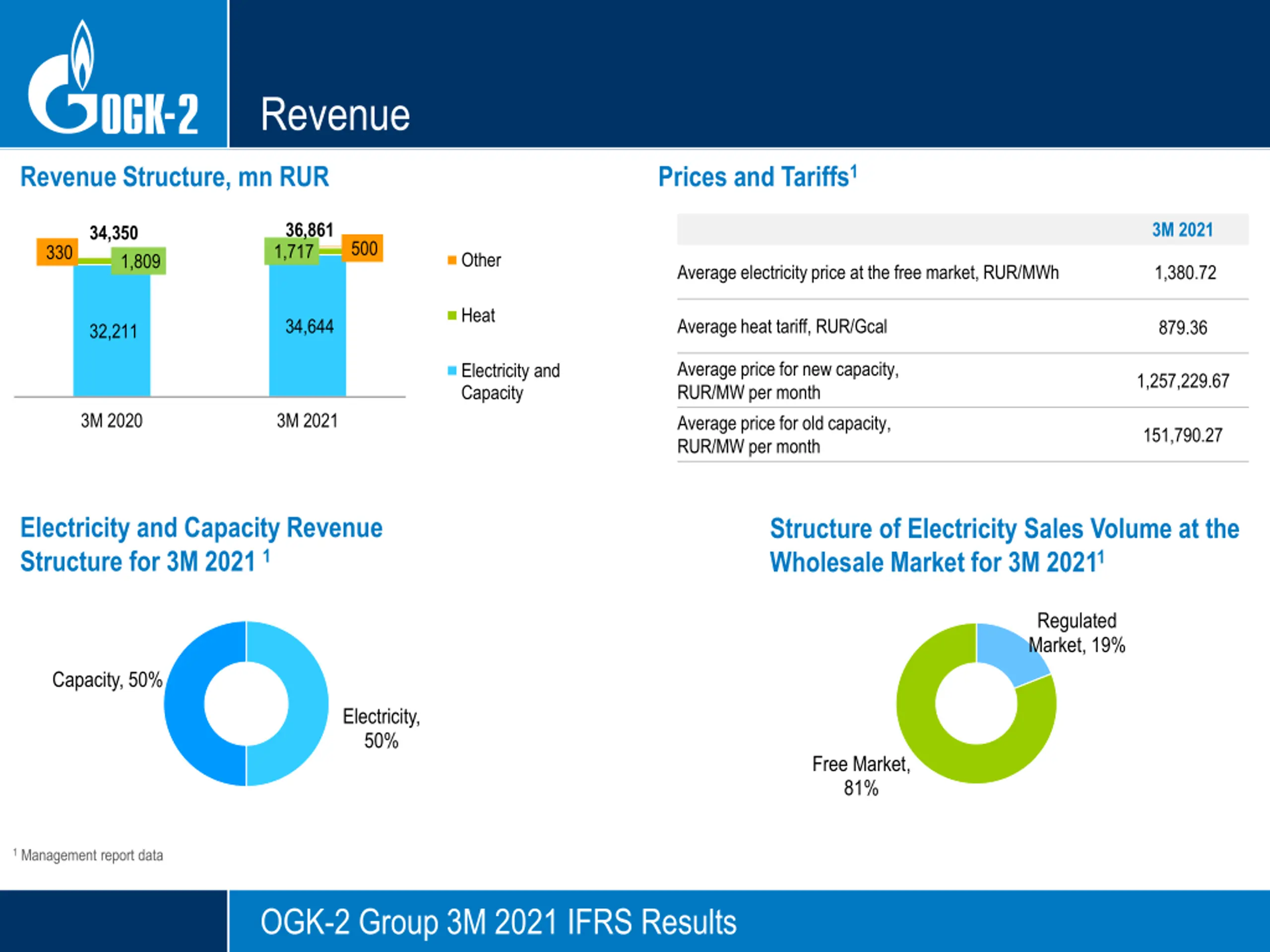Click the 3M 2021 table column header
The height and width of the screenshot is (952, 1270).
(x=1182, y=230)
